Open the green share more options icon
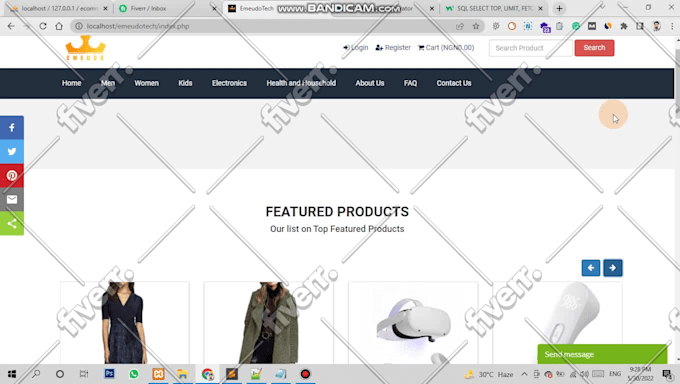The height and width of the screenshot is (384, 680). coord(12,223)
